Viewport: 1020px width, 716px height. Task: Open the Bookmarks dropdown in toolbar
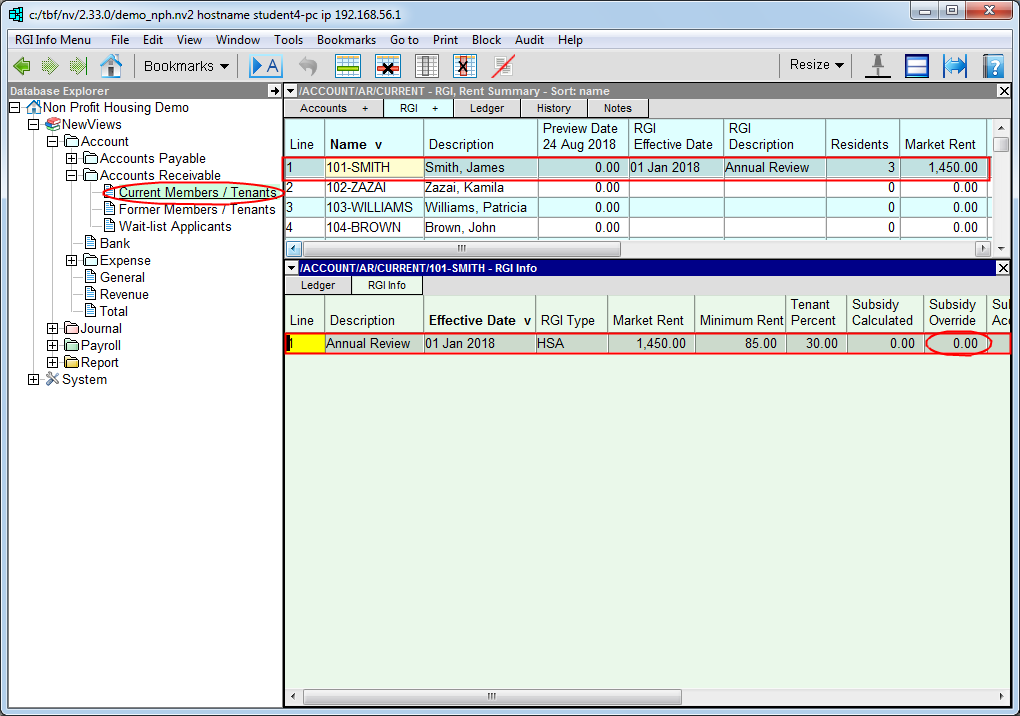(x=186, y=66)
